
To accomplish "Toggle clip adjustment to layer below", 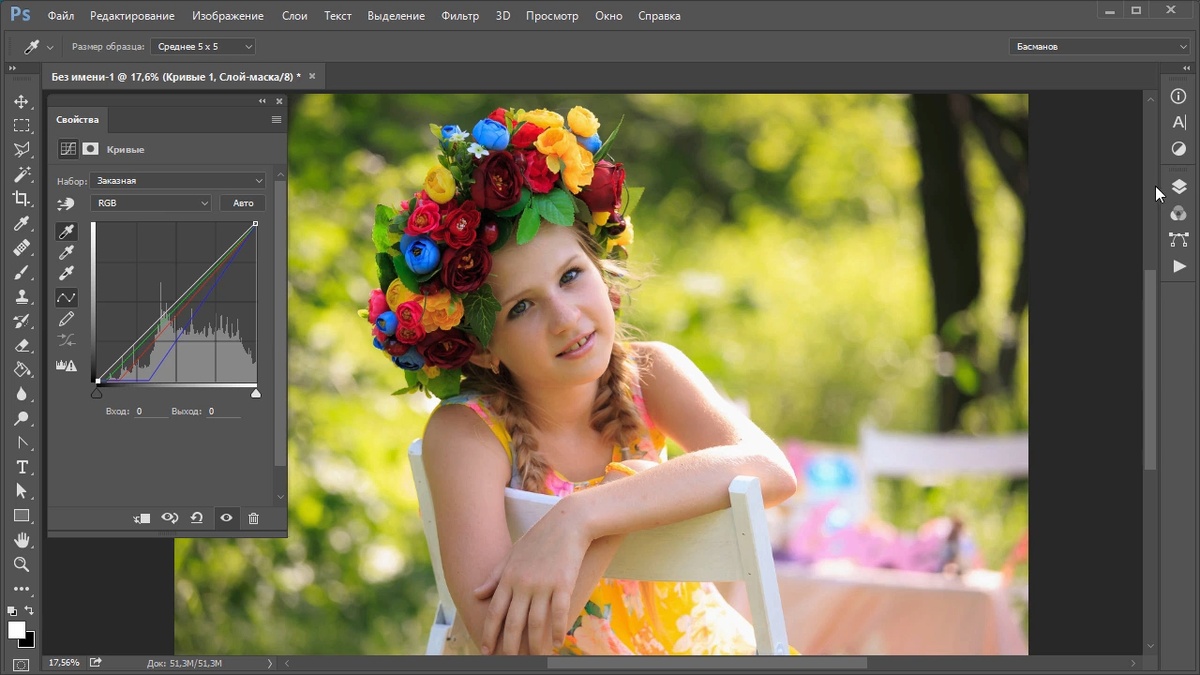I will [x=142, y=518].
